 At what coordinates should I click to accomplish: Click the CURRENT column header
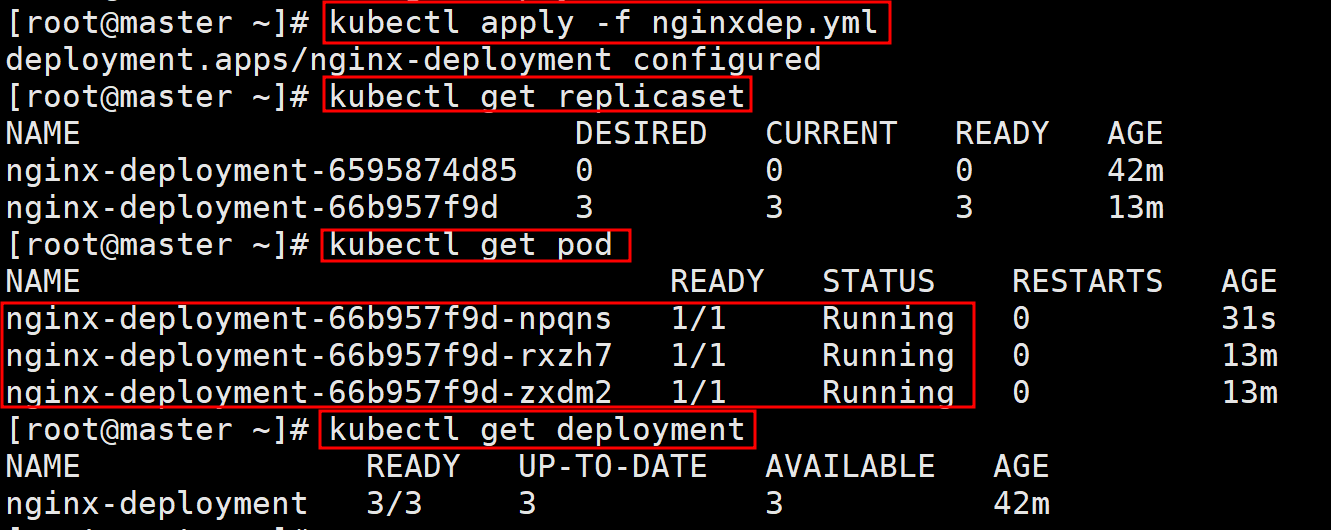coord(831,134)
